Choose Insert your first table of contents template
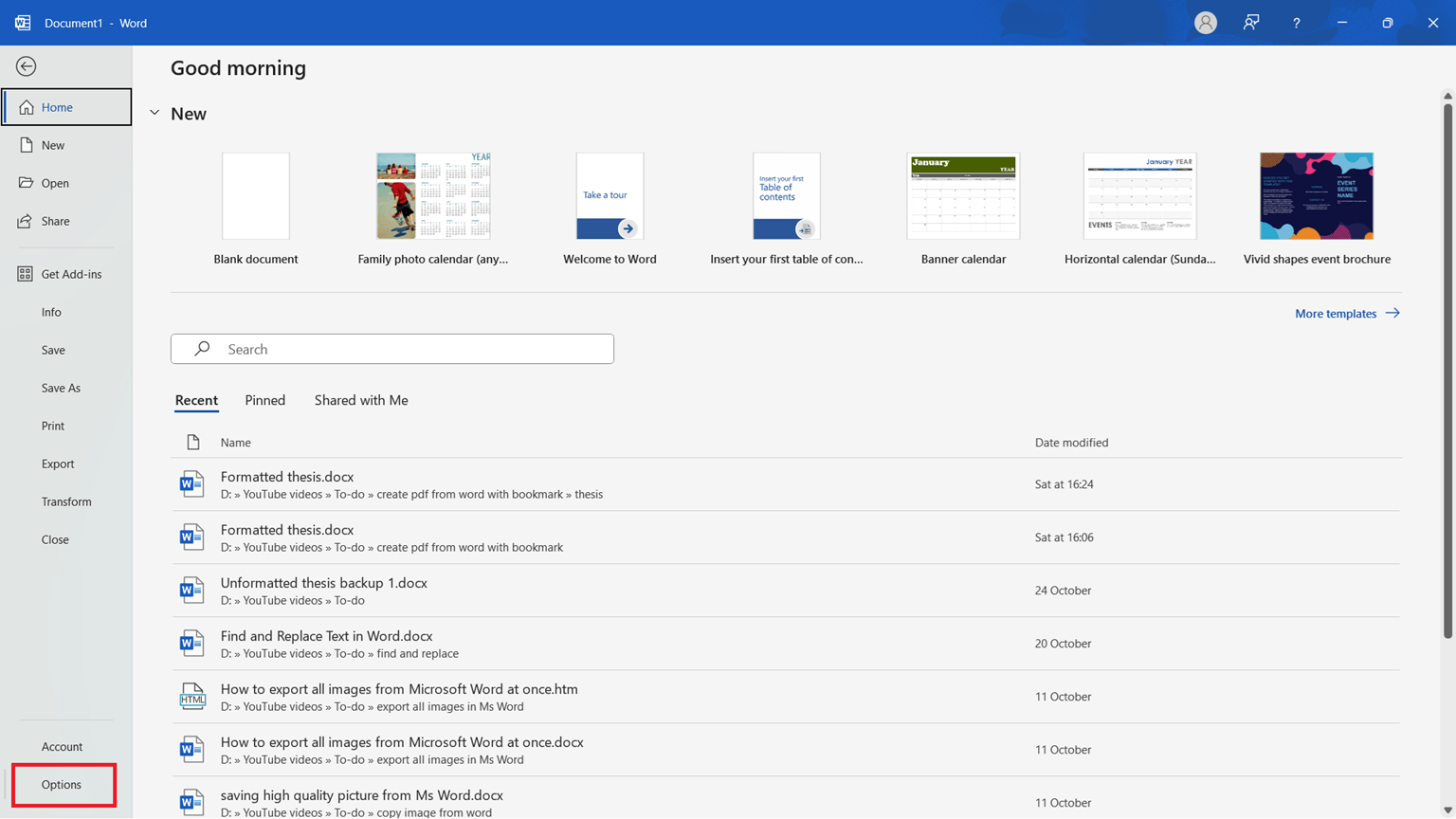Screen dimensions: 1456x819 pyautogui.click(x=787, y=209)
